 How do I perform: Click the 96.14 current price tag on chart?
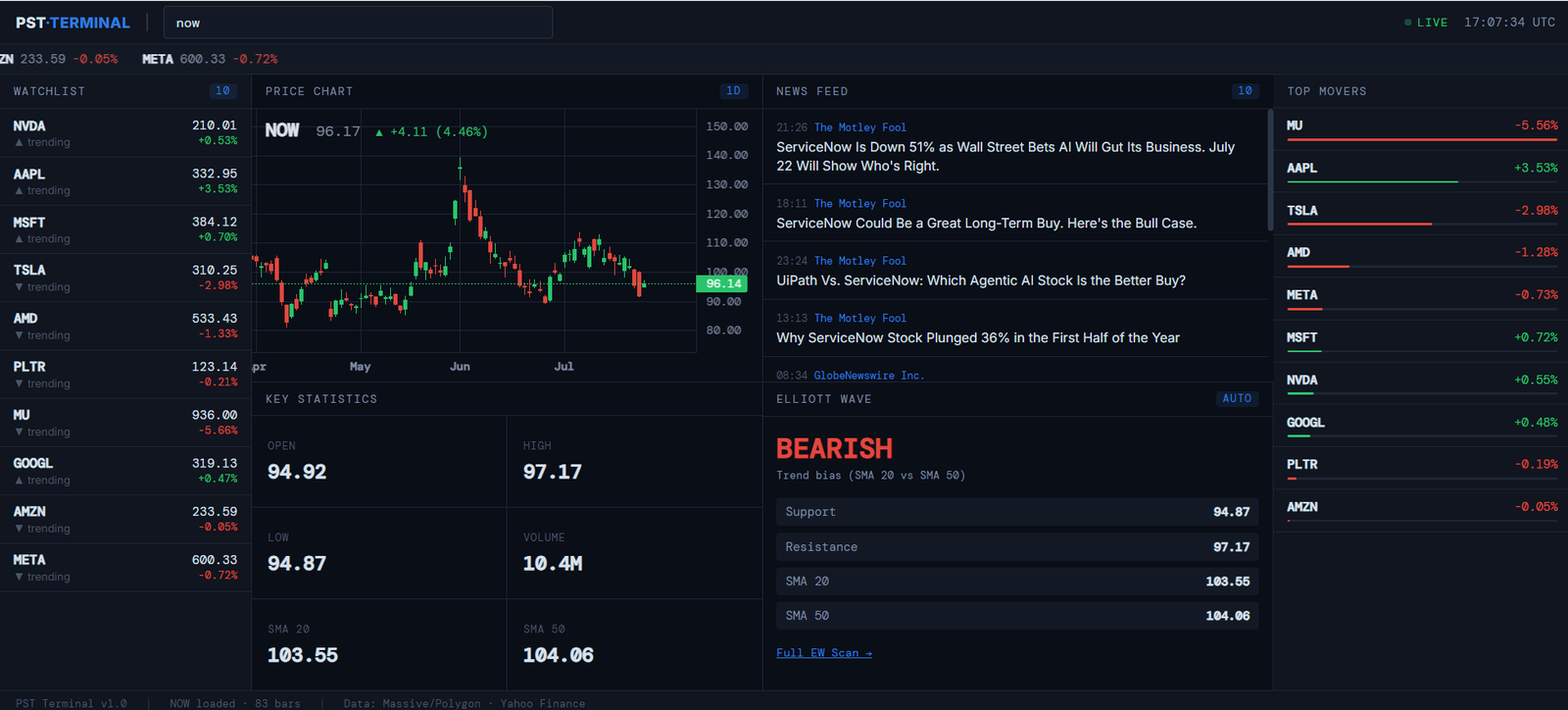point(721,283)
